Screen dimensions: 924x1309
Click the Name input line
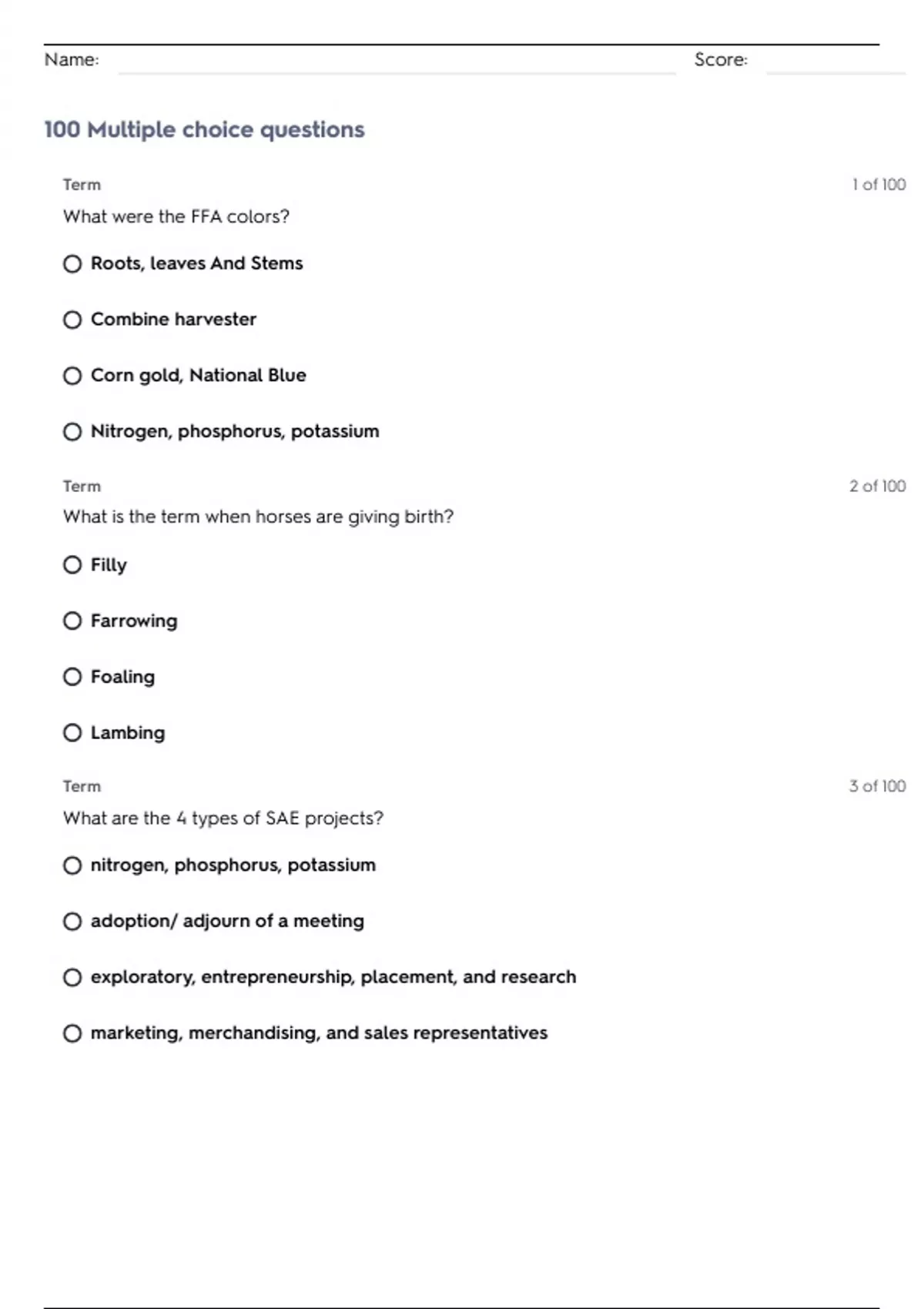[397, 63]
